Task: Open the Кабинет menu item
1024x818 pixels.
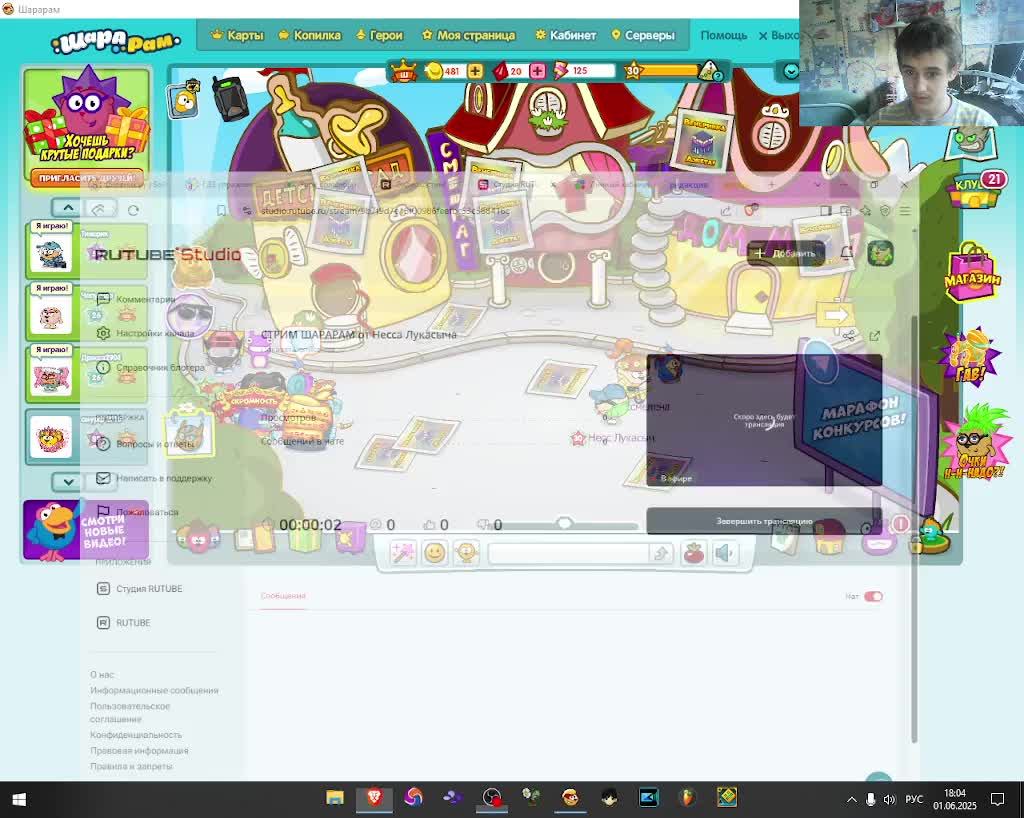Action: (x=566, y=35)
